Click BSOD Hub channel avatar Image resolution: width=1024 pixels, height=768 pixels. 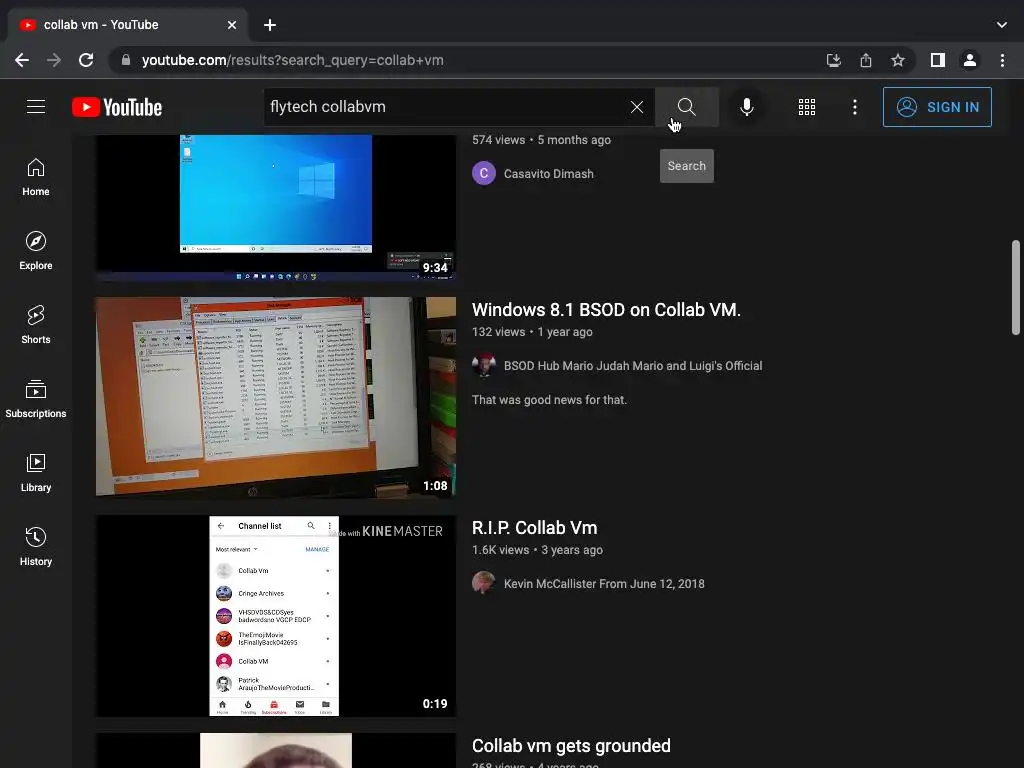[484, 366]
